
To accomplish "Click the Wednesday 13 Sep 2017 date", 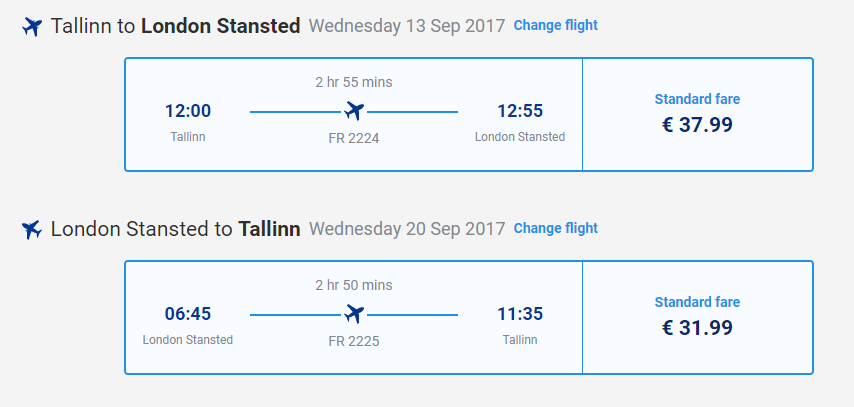I will coord(407,26).
